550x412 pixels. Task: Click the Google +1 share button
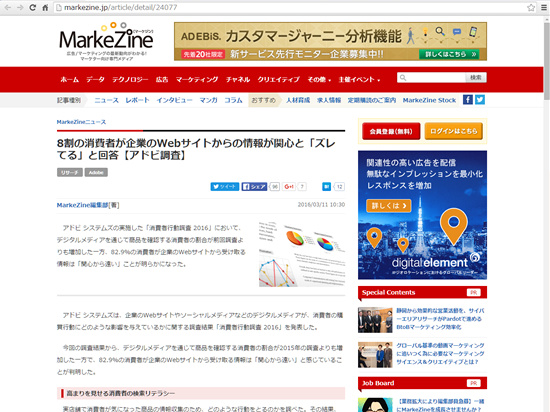point(289,187)
